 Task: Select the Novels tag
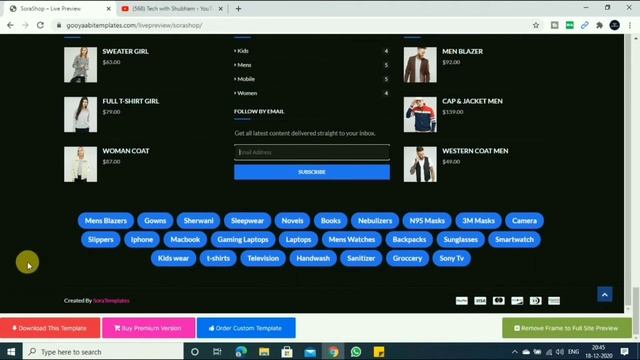click(x=292, y=221)
